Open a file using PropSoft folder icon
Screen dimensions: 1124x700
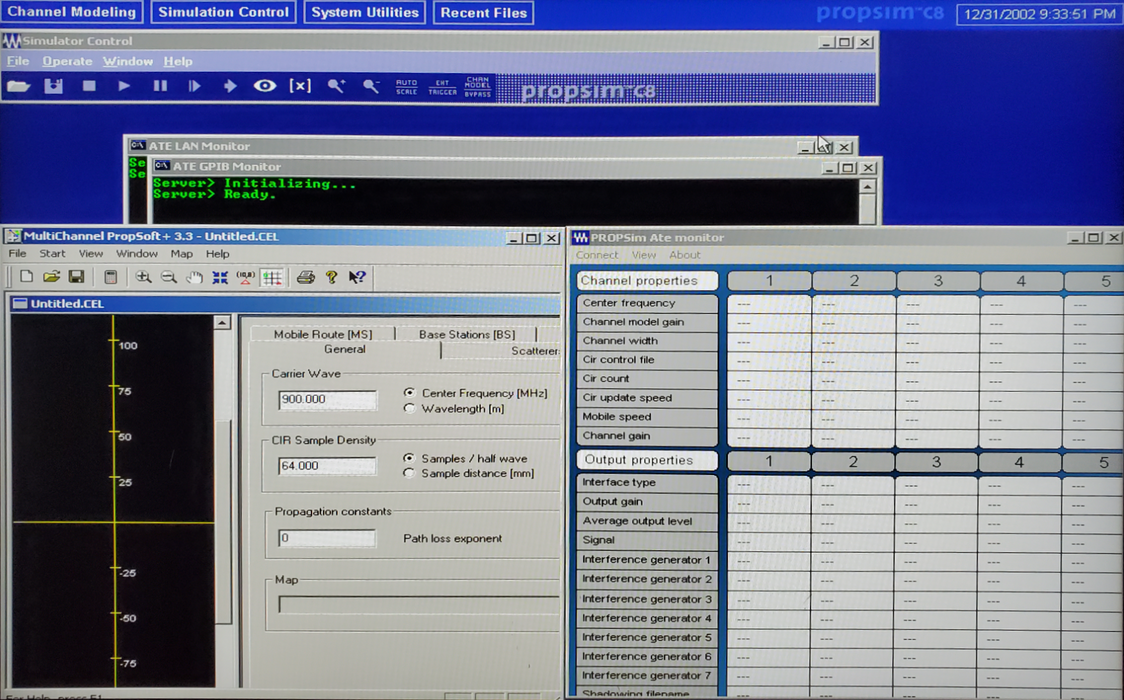click(x=51, y=277)
